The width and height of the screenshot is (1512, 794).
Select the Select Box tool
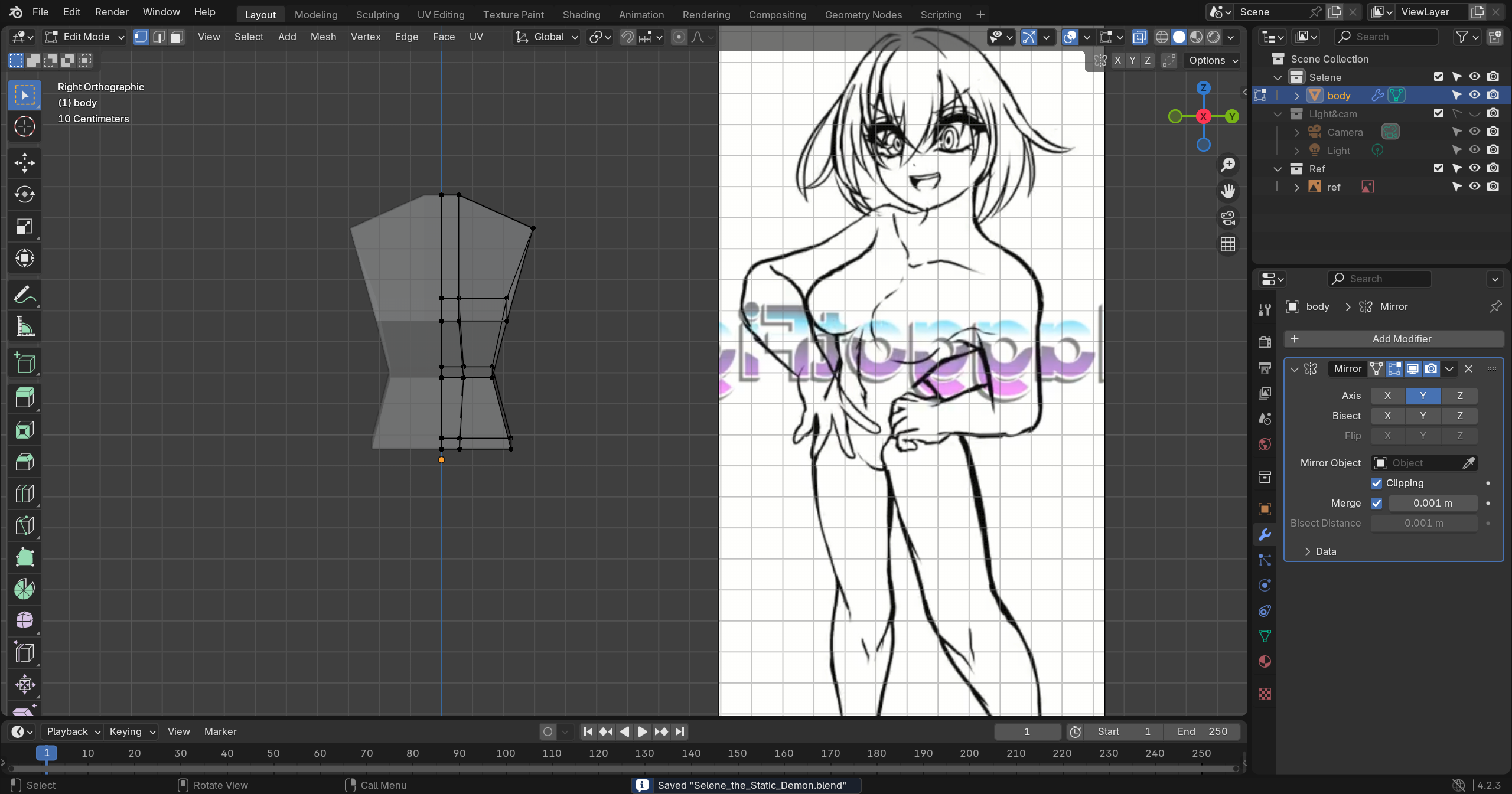(x=24, y=95)
